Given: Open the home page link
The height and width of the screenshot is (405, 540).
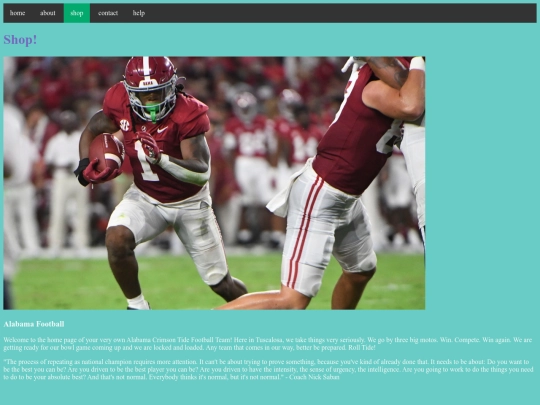Looking at the screenshot, I should pyautogui.click(x=18, y=13).
